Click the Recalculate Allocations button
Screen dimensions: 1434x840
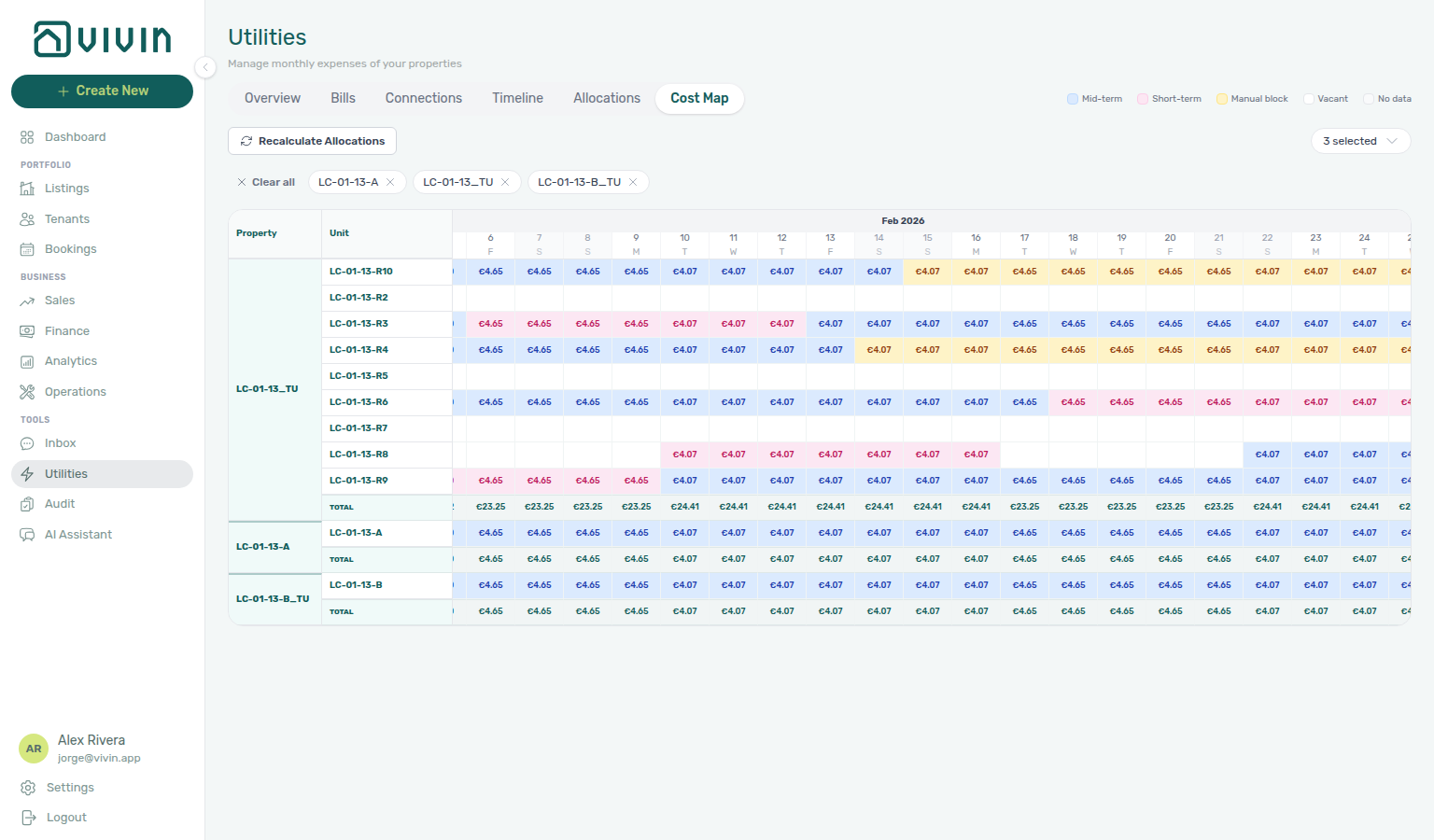tap(312, 141)
